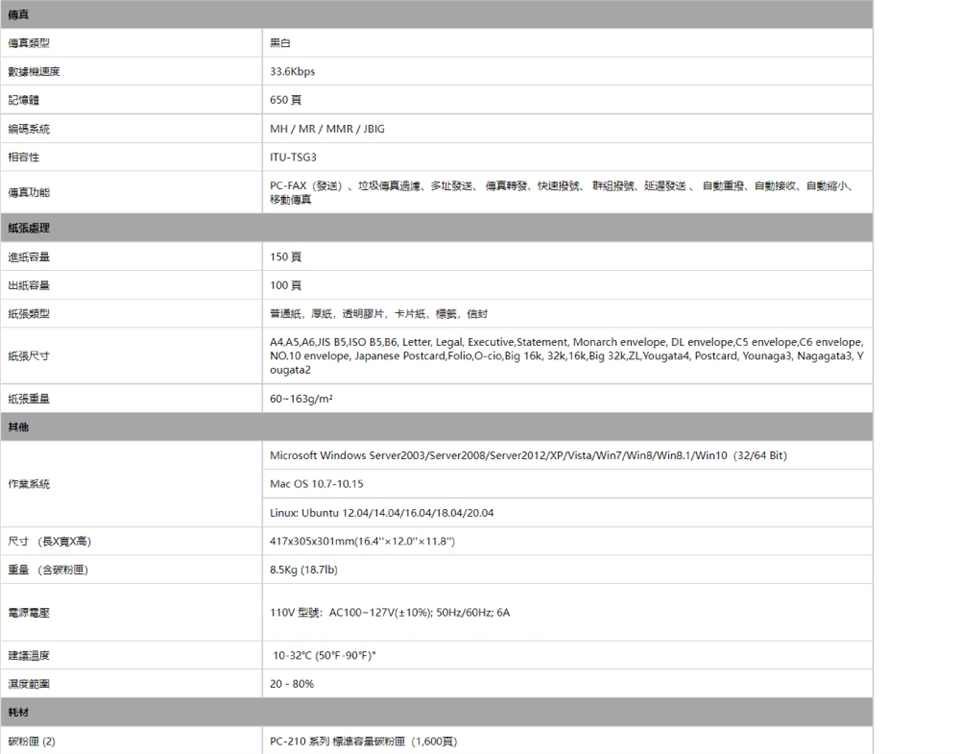The image size is (960, 754).
Task: Select the 417x305x301mm dimensions value
Action: pyautogui.click(x=363, y=542)
